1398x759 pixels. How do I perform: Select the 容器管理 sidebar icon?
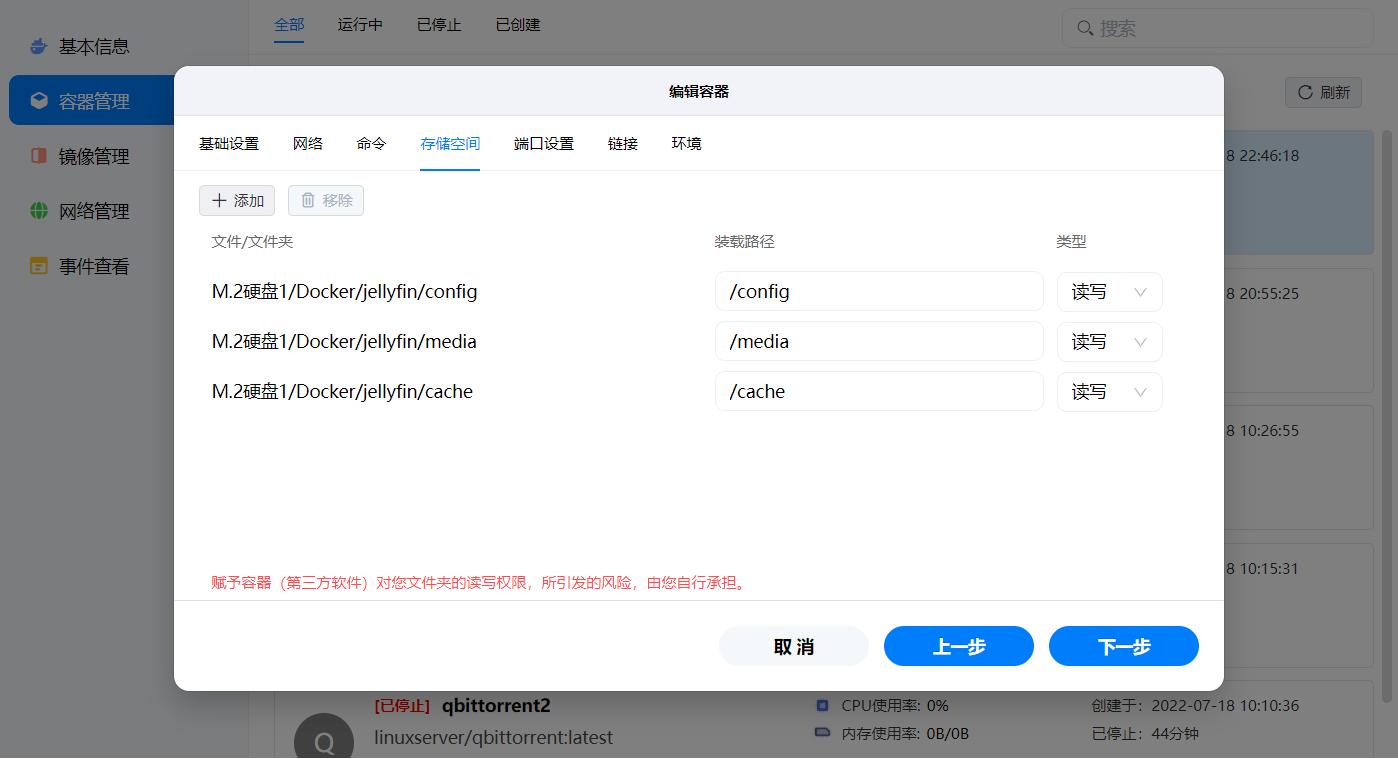(39, 100)
